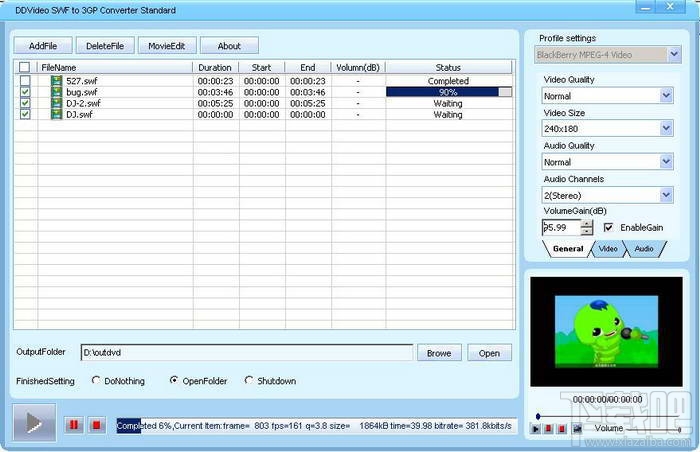Play preview in the video player
The image size is (700, 452).
536,429
